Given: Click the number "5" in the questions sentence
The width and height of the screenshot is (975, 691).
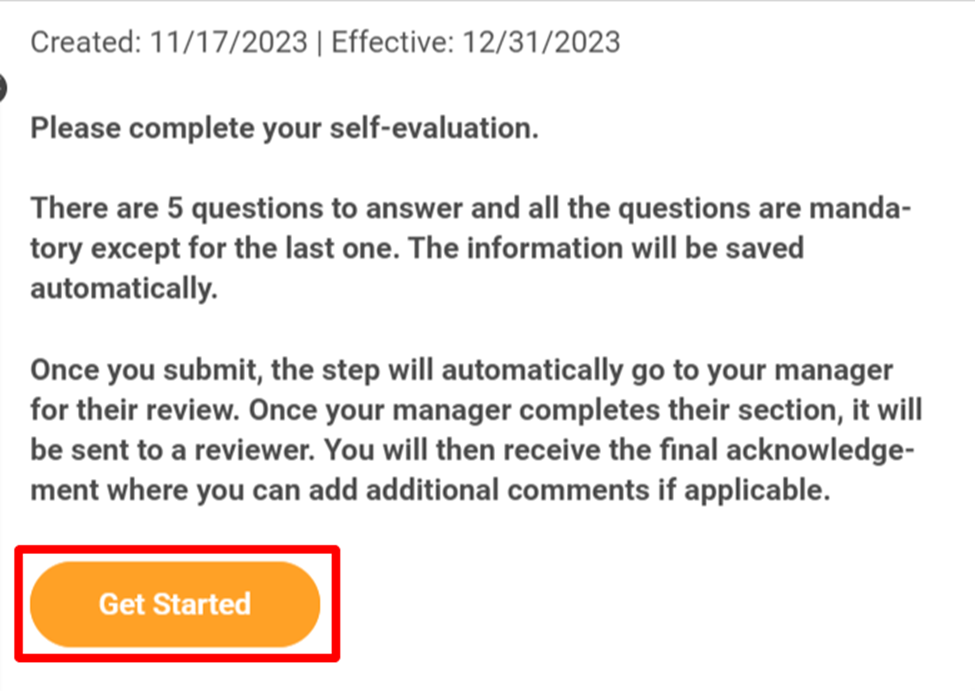Looking at the screenshot, I should (175, 208).
